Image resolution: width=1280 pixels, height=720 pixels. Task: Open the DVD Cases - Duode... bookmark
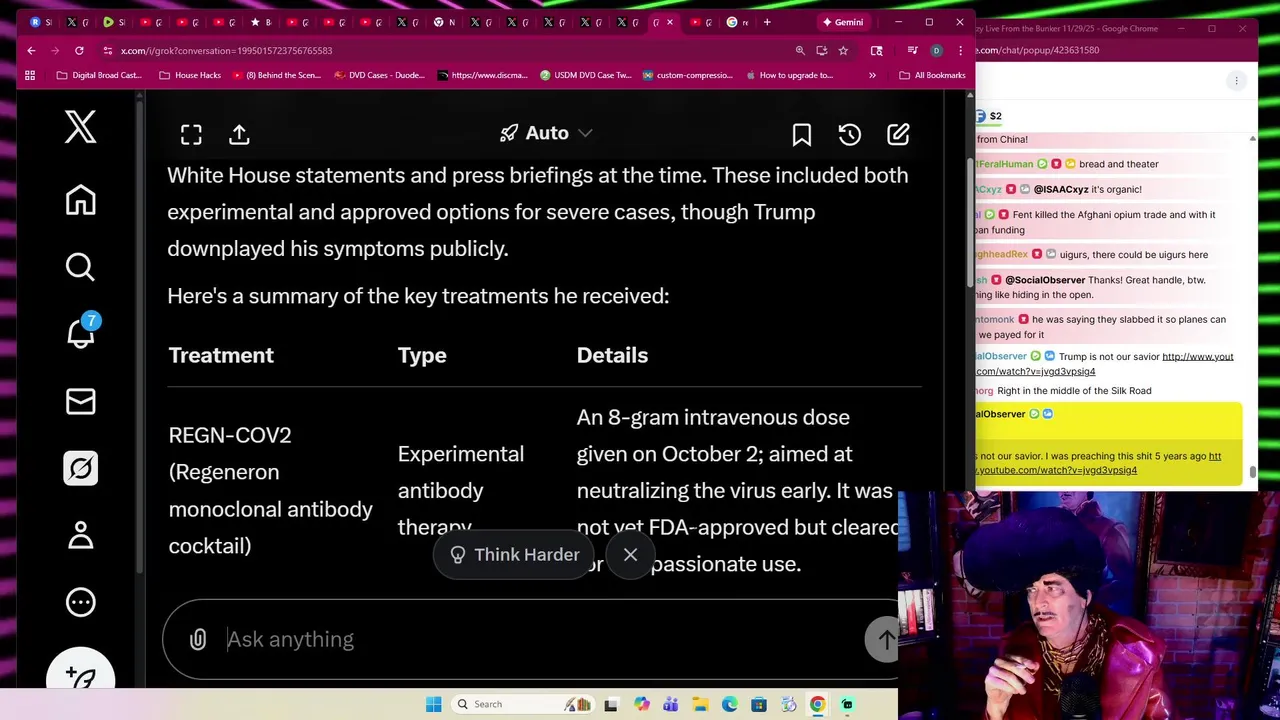pos(380,75)
